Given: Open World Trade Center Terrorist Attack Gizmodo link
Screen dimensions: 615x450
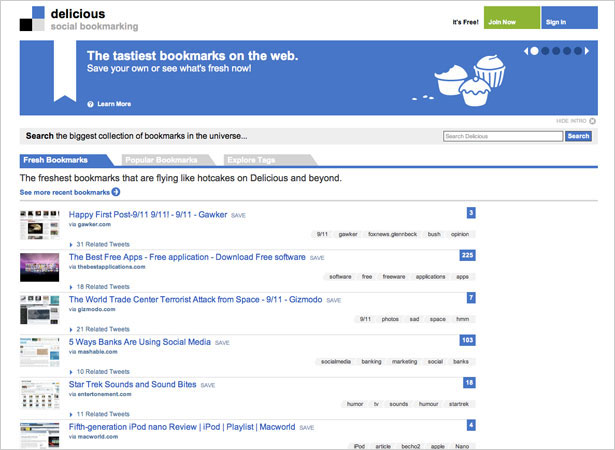Looking at the screenshot, I should point(195,299).
